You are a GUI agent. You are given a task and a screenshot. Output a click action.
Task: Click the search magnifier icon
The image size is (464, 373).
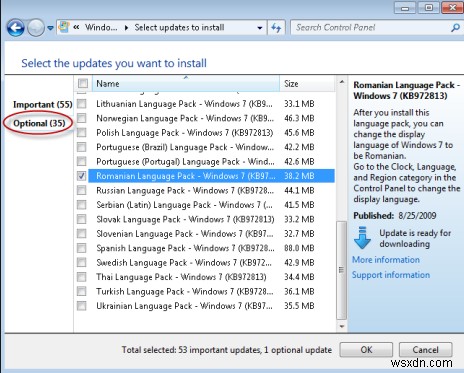455,28
